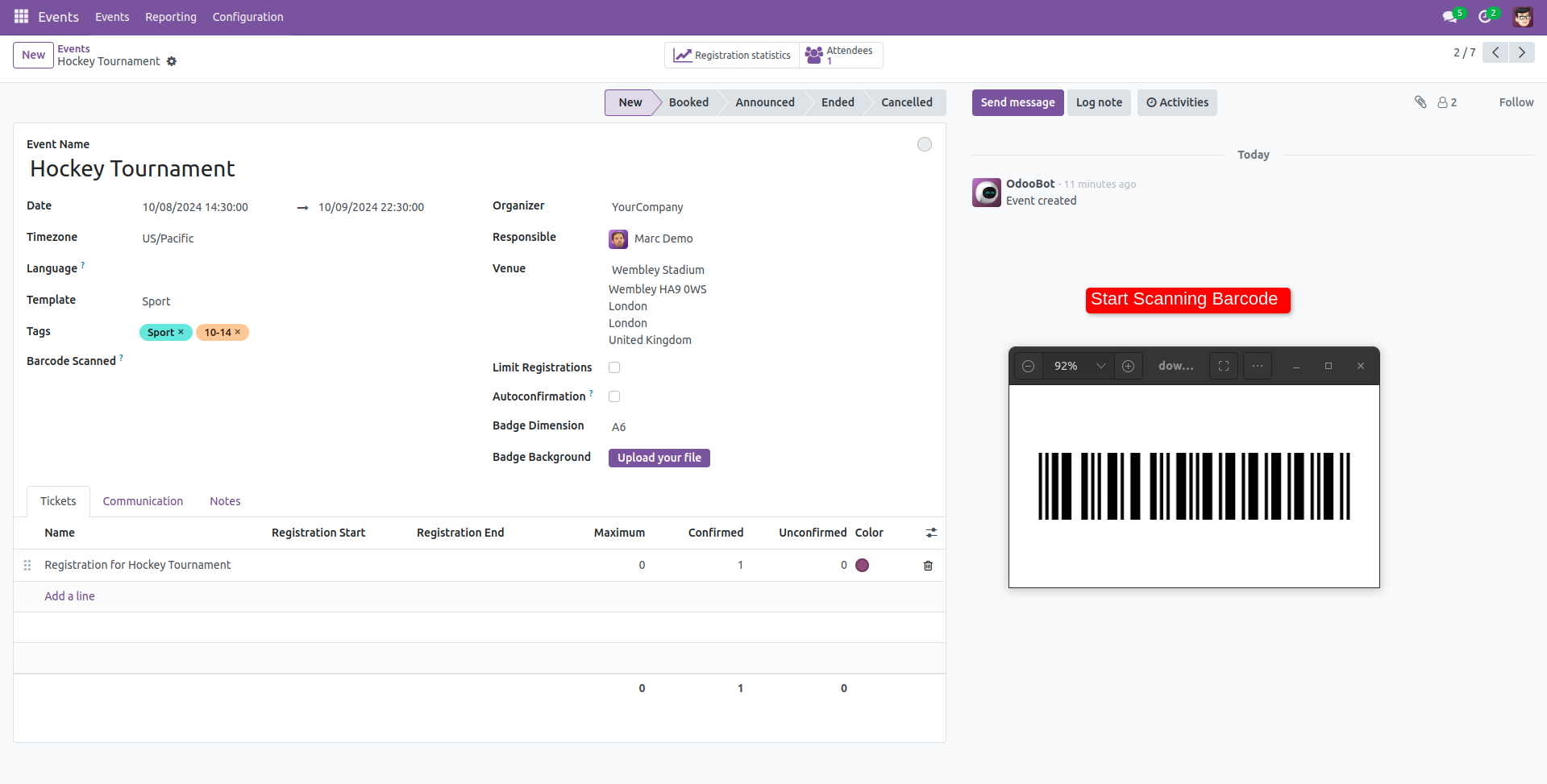
Task: Show the followers count icon
Action: [1447, 102]
